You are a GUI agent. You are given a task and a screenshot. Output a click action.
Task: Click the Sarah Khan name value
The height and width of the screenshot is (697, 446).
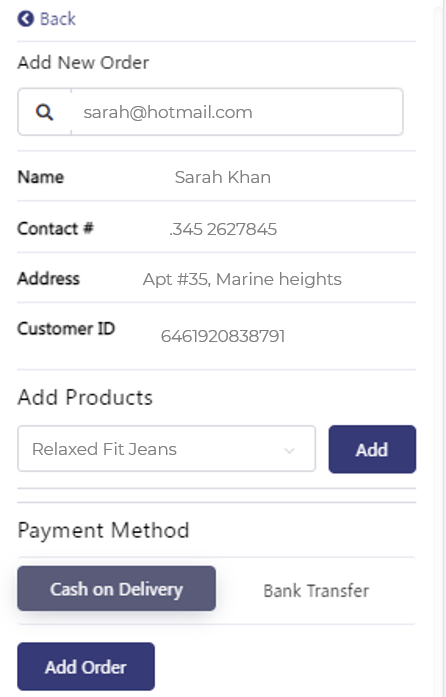pyautogui.click(x=222, y=177)
